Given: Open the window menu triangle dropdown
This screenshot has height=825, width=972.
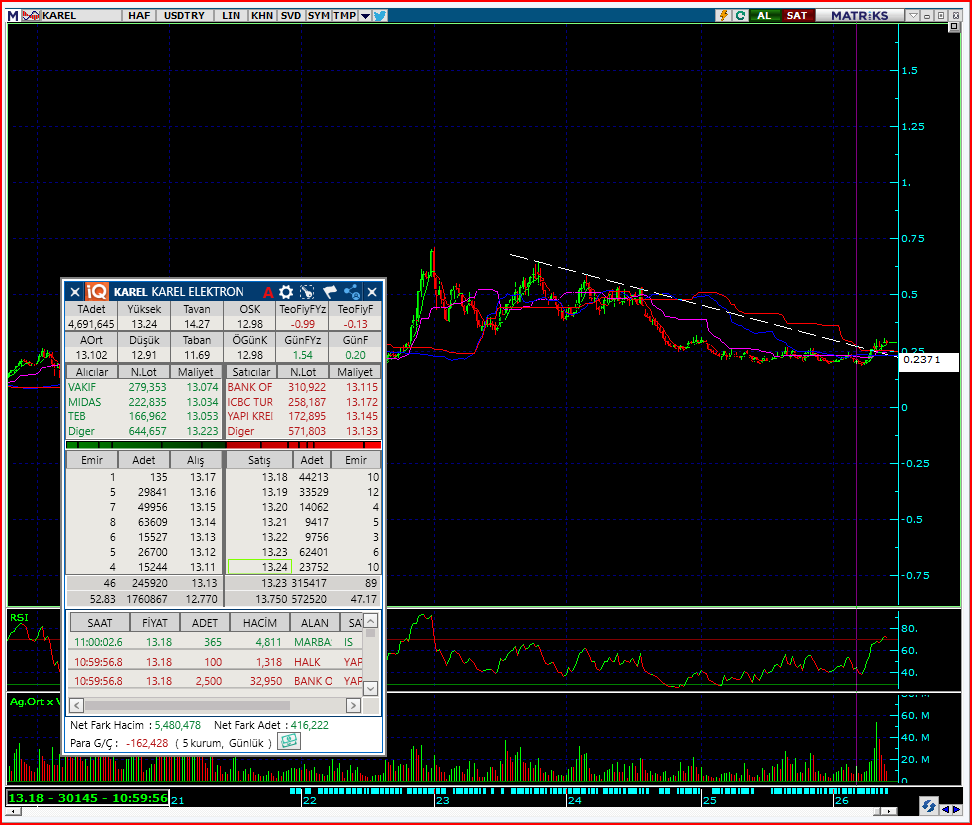Looking at the screenshot, I should pos(913,15).
